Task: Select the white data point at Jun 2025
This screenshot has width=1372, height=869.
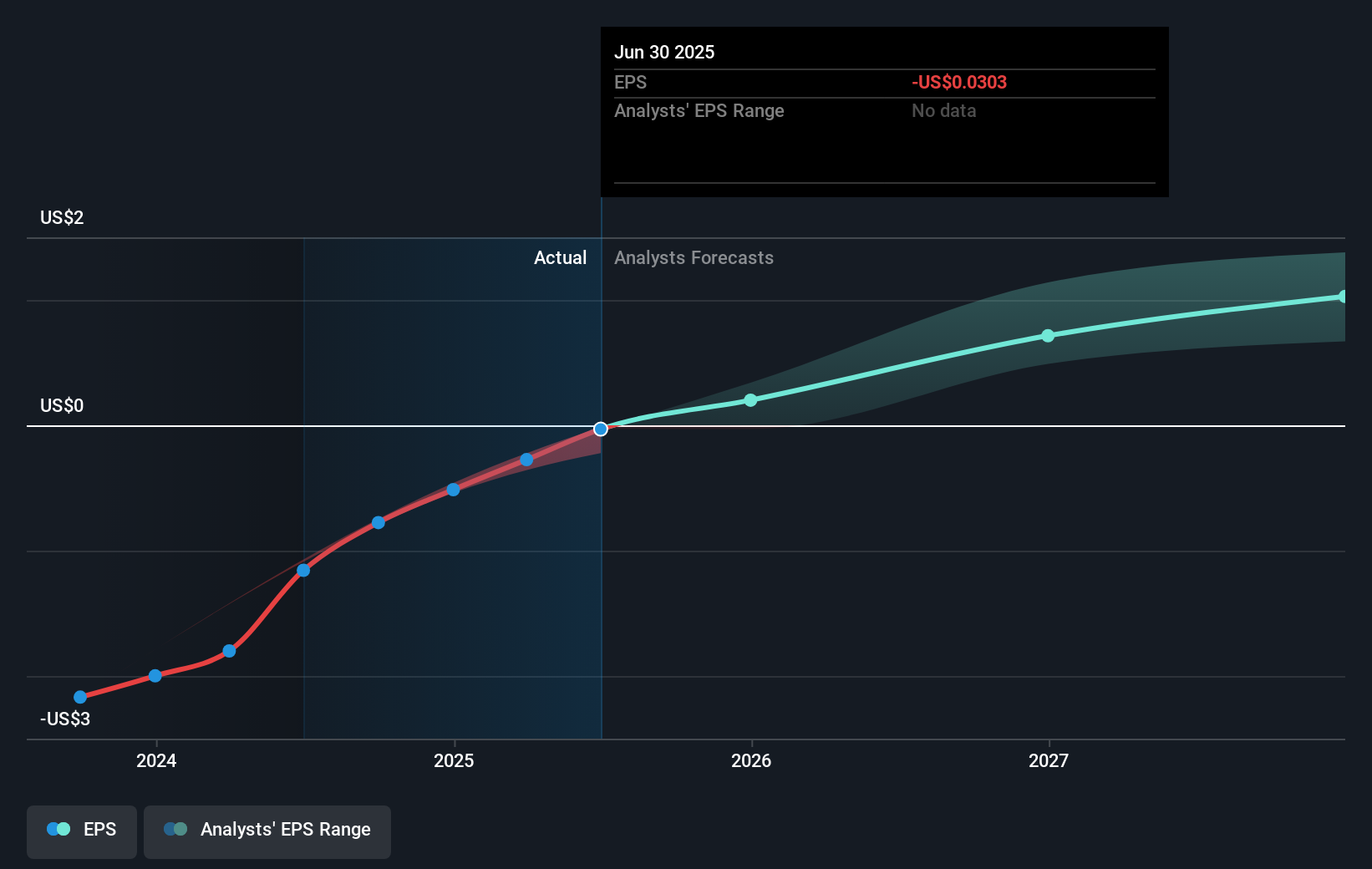Action: coord(600,429)
